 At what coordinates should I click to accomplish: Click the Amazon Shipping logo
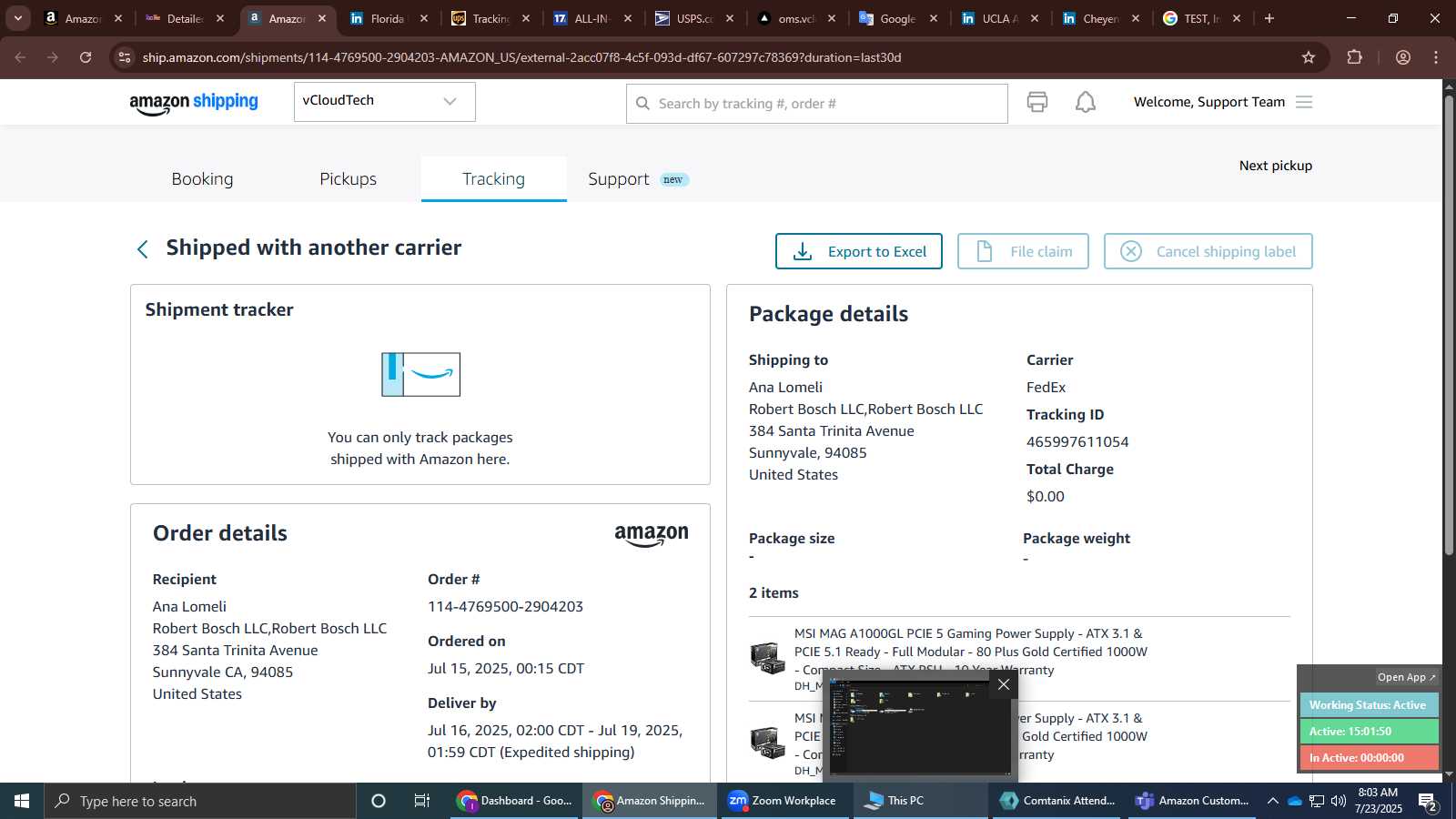pyautogui.click(x=194, y=103)
